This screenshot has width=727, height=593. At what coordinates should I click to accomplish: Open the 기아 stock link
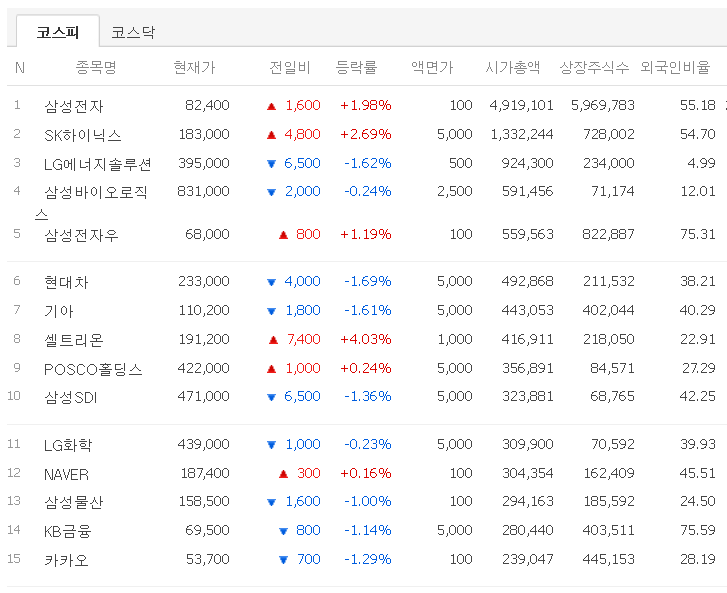click(x=59, y=311)
